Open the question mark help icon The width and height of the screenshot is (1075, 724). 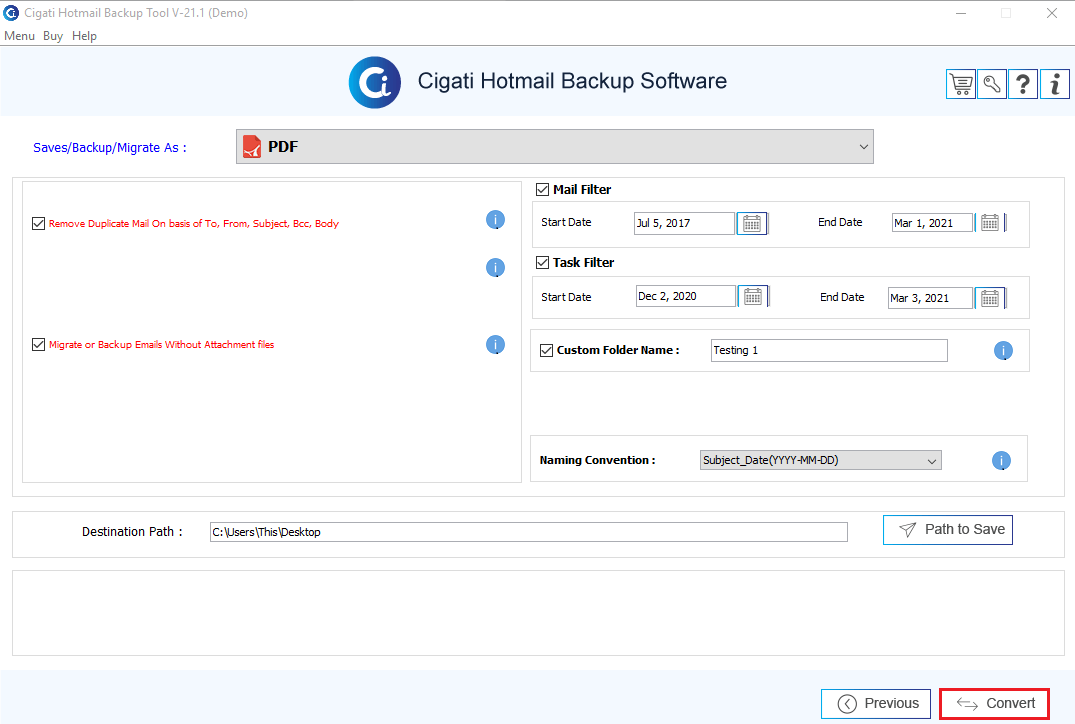pyautogui.click(x=1022, y=84)
